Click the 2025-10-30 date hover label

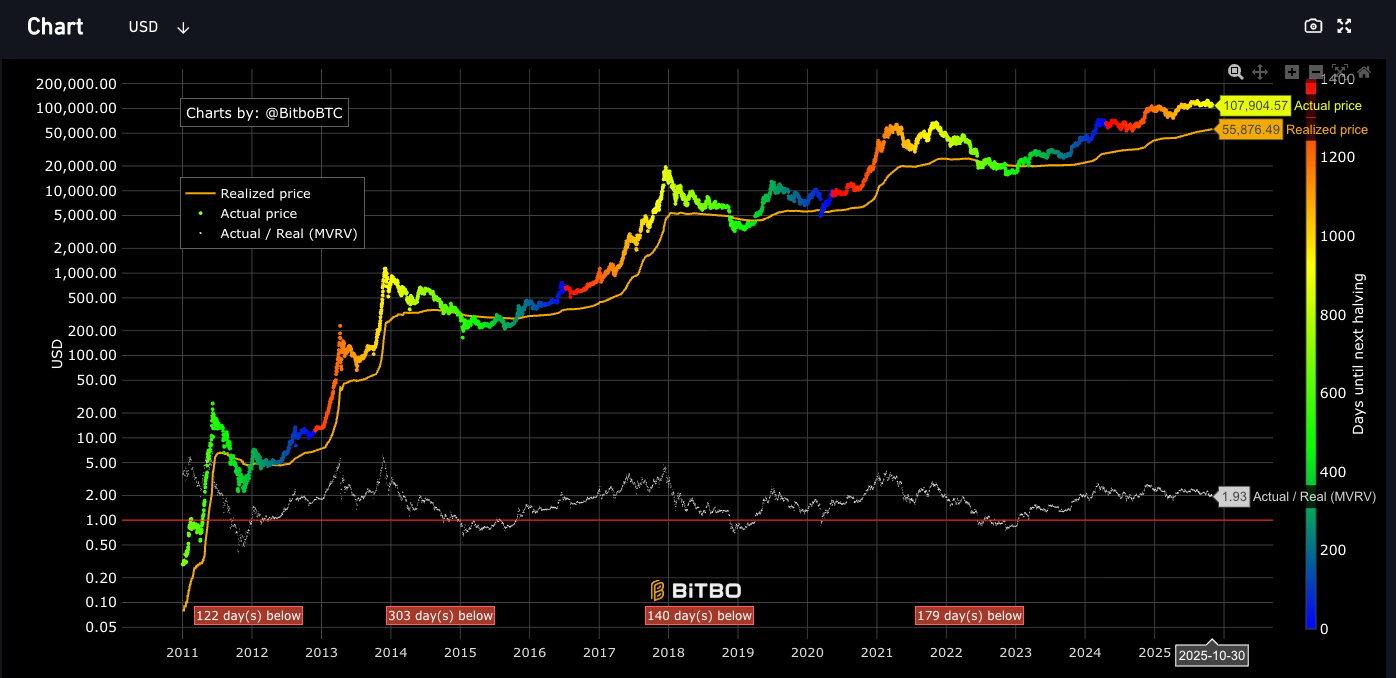pyautogui.click(x=1212, y=656)
